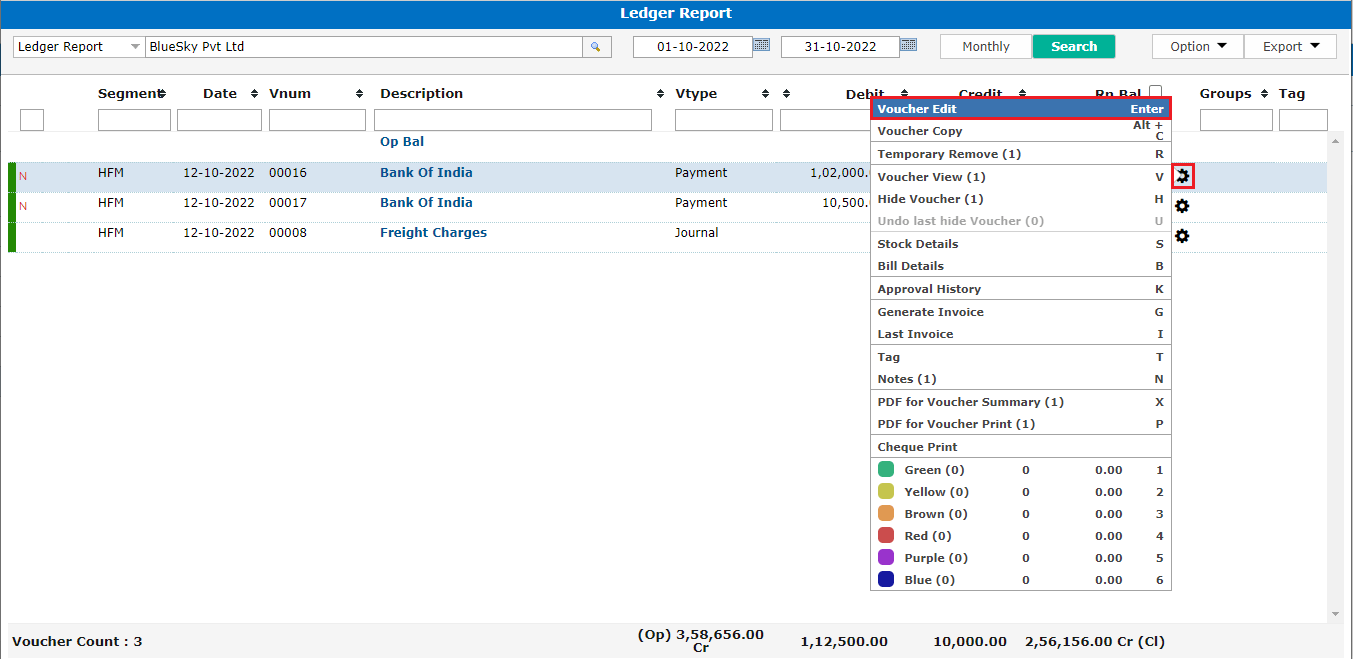Open the Bank Of India link for voucher 00017
The height and width of the screenshot is (659, 1353).
pyautogui.click(x=426, y=203)
